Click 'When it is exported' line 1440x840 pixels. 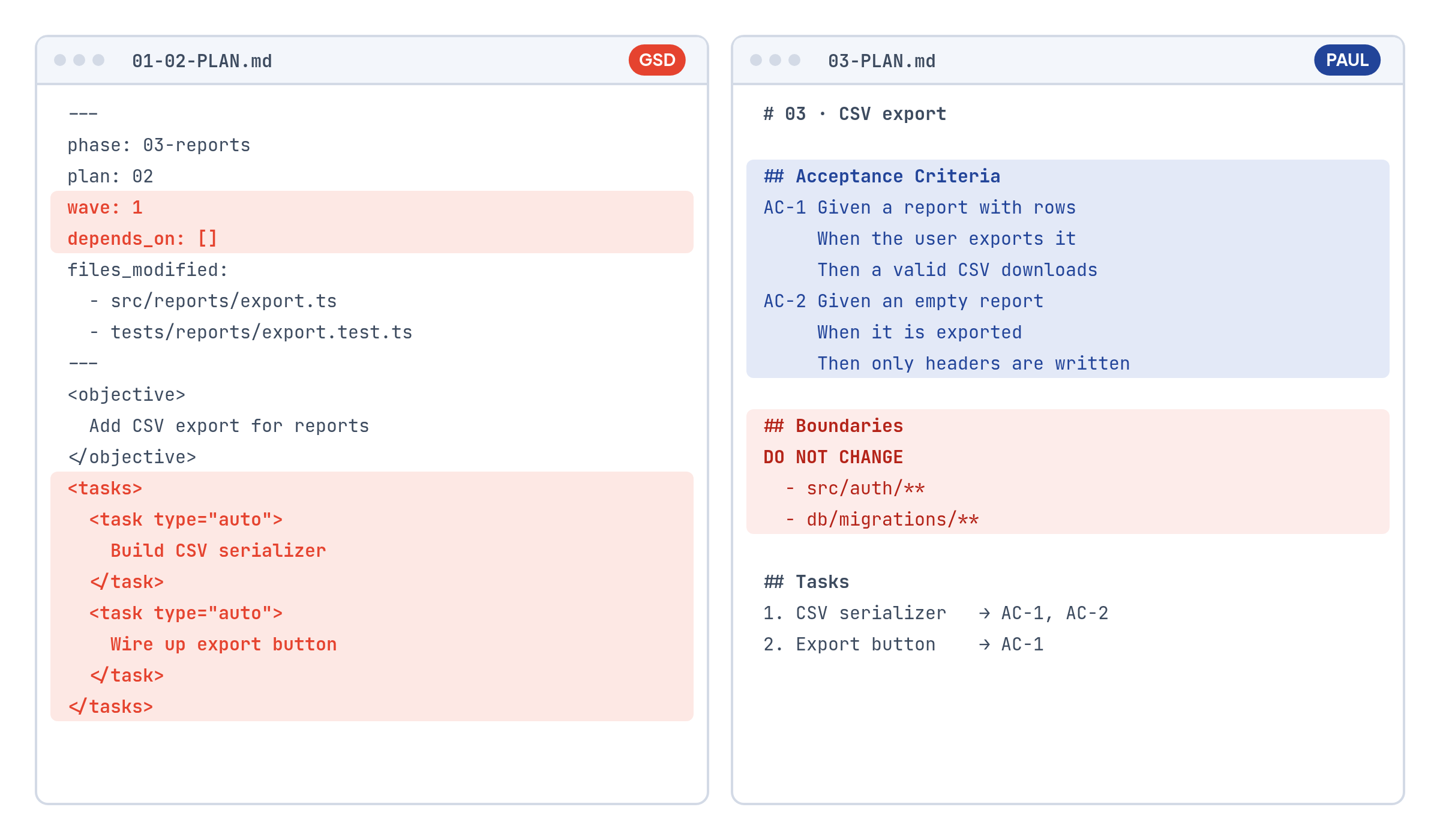pyautogui.click(x=920, y=332)
